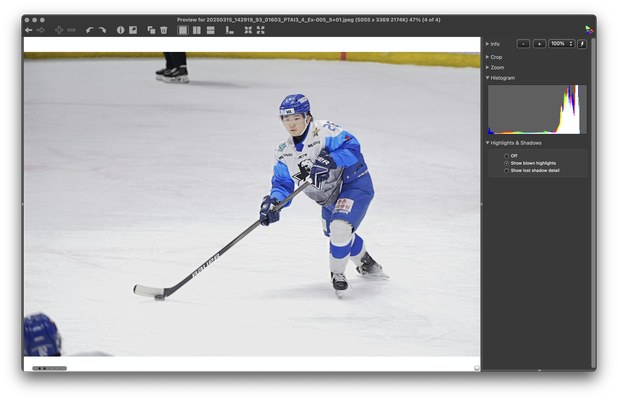
Task: Click the plus zoom in button
Action: point(539,44)
